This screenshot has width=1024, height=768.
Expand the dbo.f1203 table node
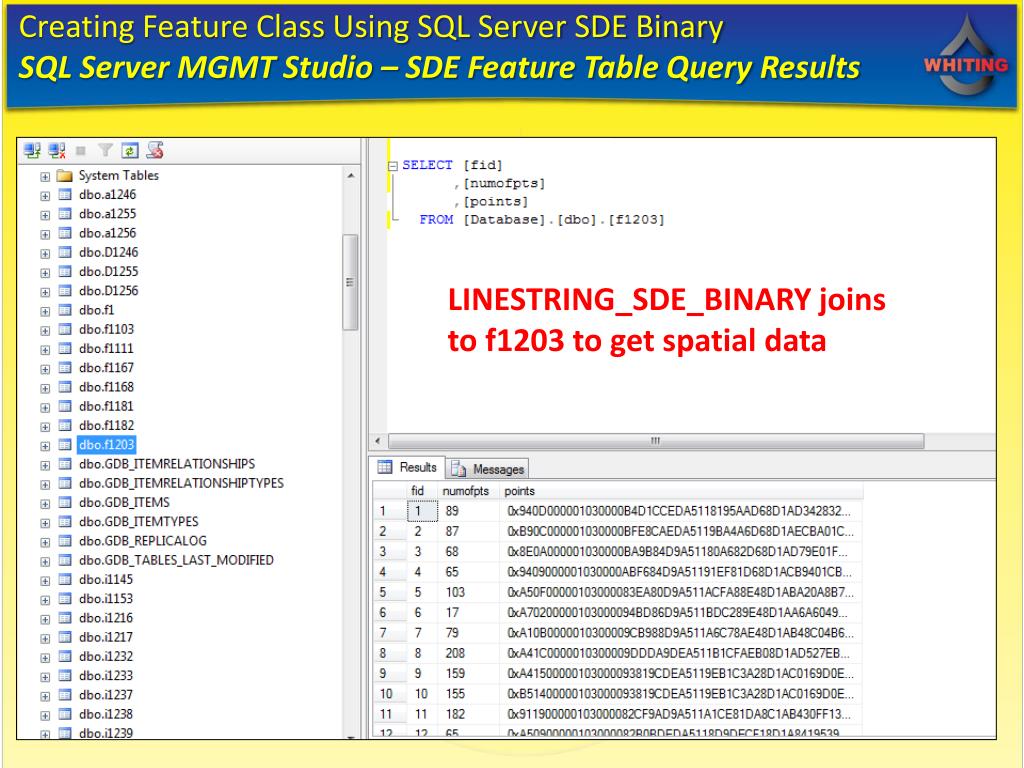point(45,446)
